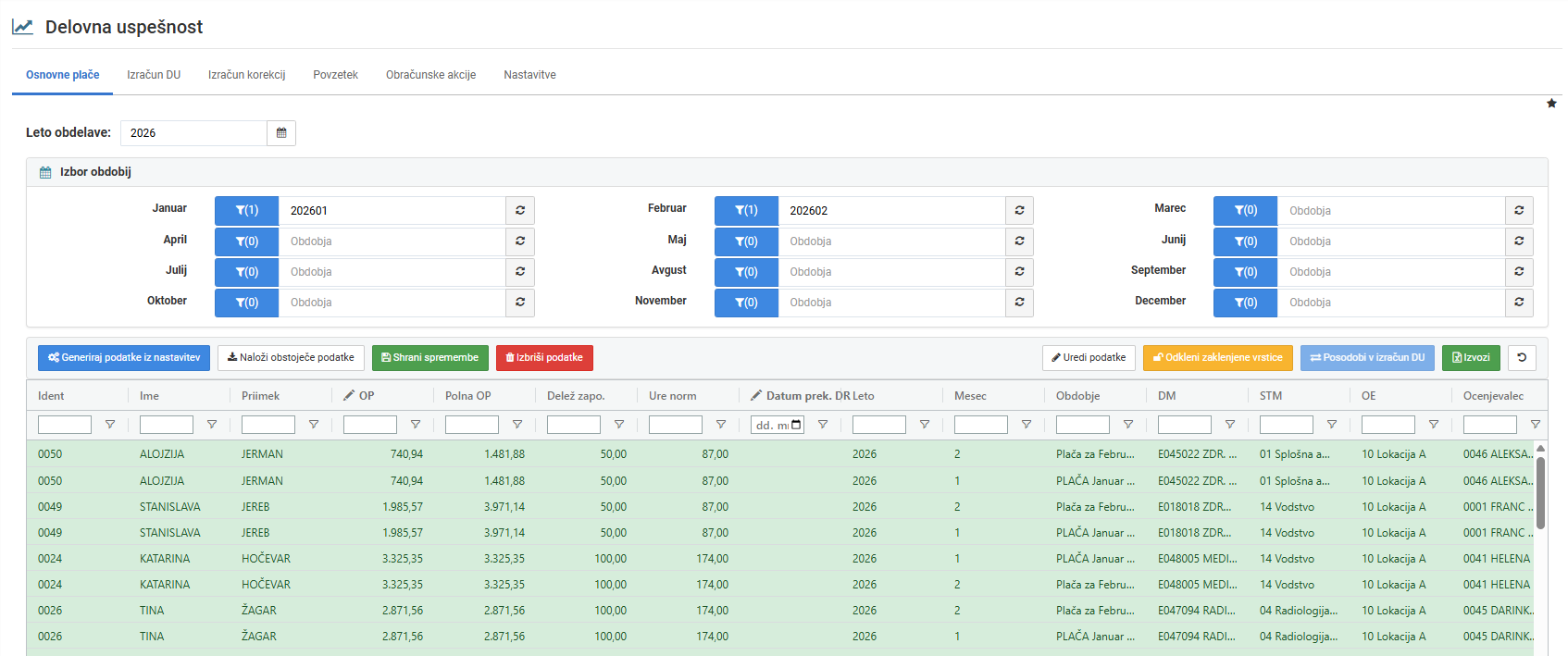1568x656 pixels.
Task: Open the Marec period filter button (0)
Action: (x=1245, y=211)
